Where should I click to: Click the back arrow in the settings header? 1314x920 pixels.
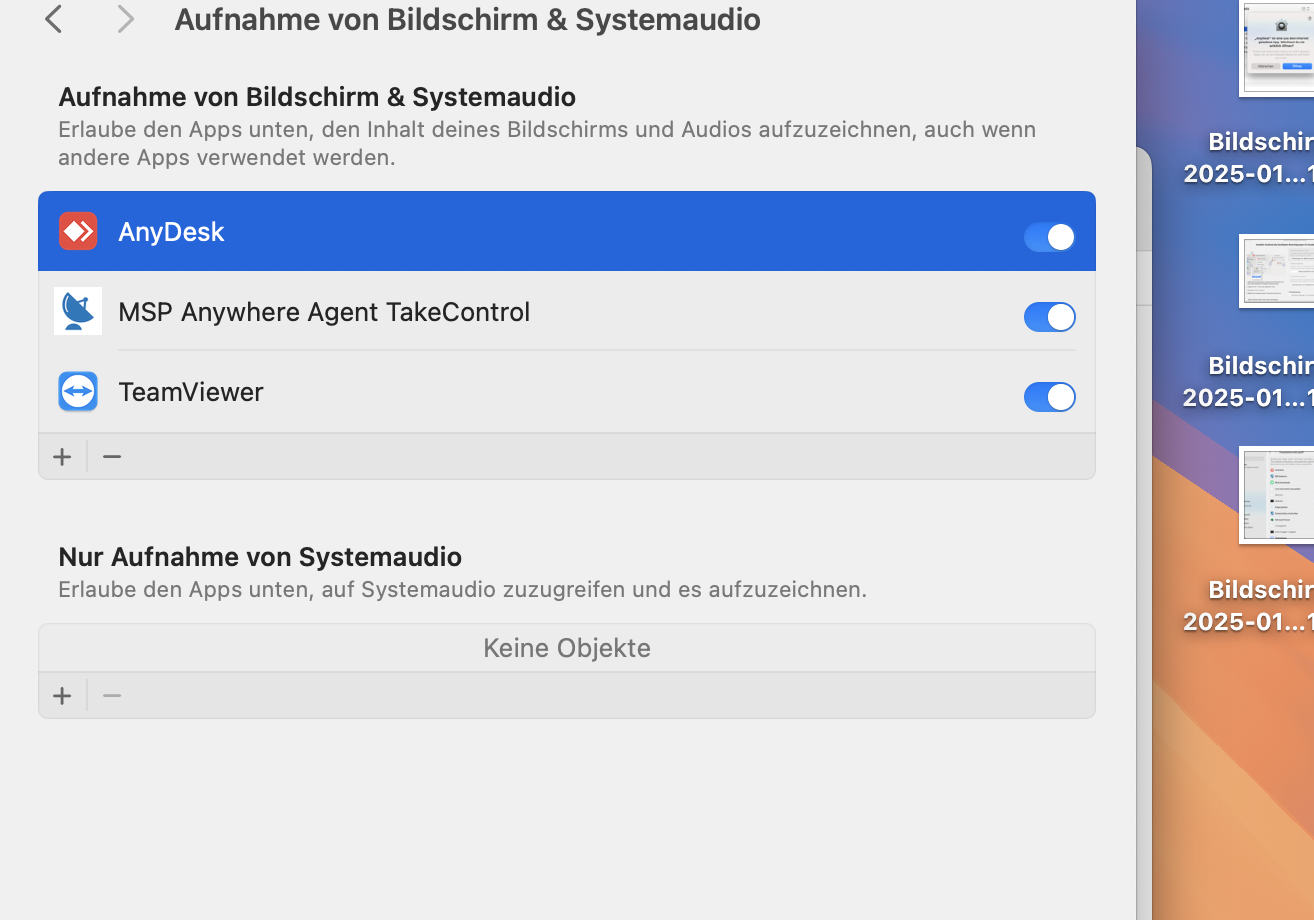[53, 19]
